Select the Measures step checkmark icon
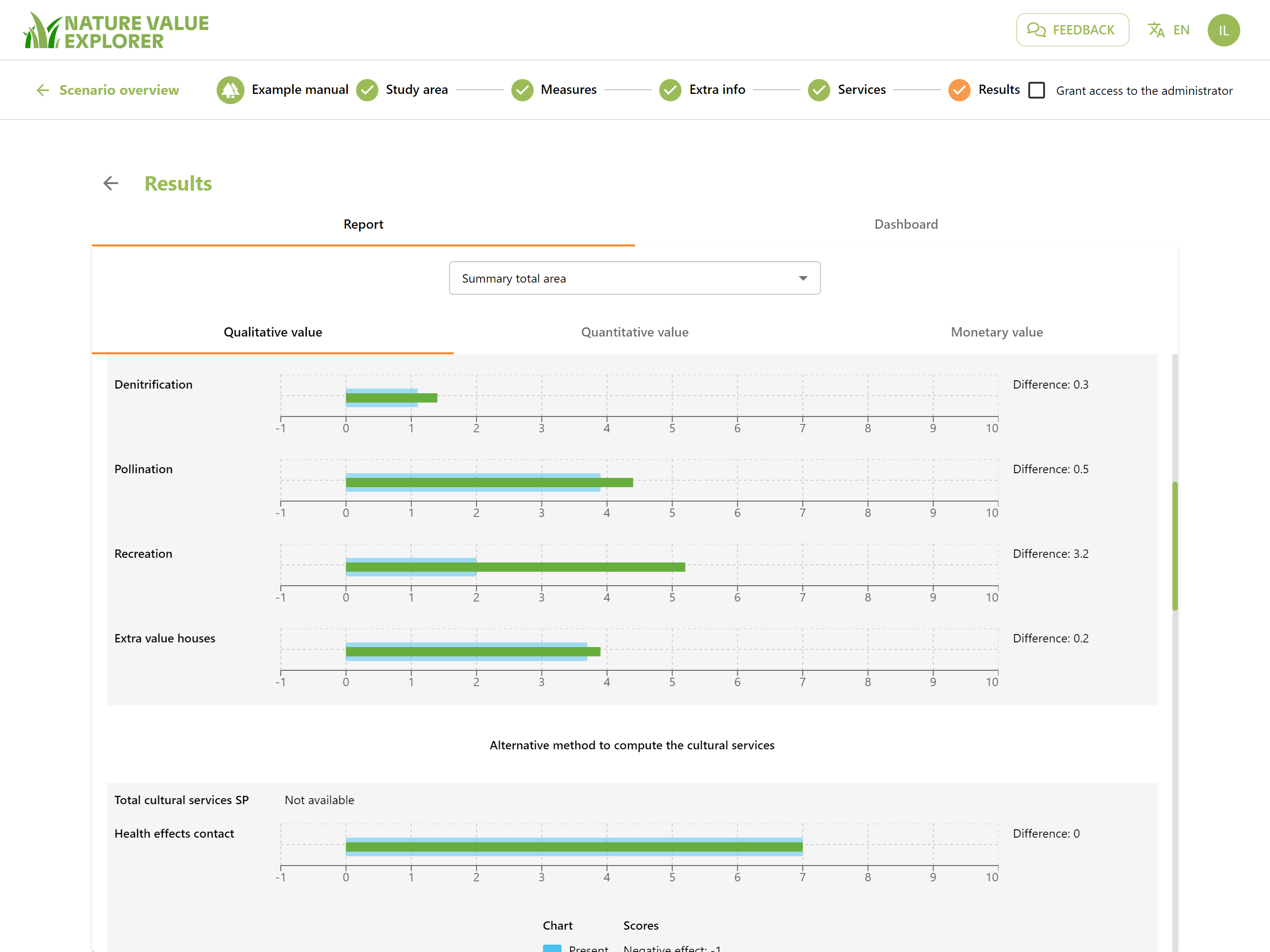Viewport: 1270px width, 952px height. click(522, 90)
